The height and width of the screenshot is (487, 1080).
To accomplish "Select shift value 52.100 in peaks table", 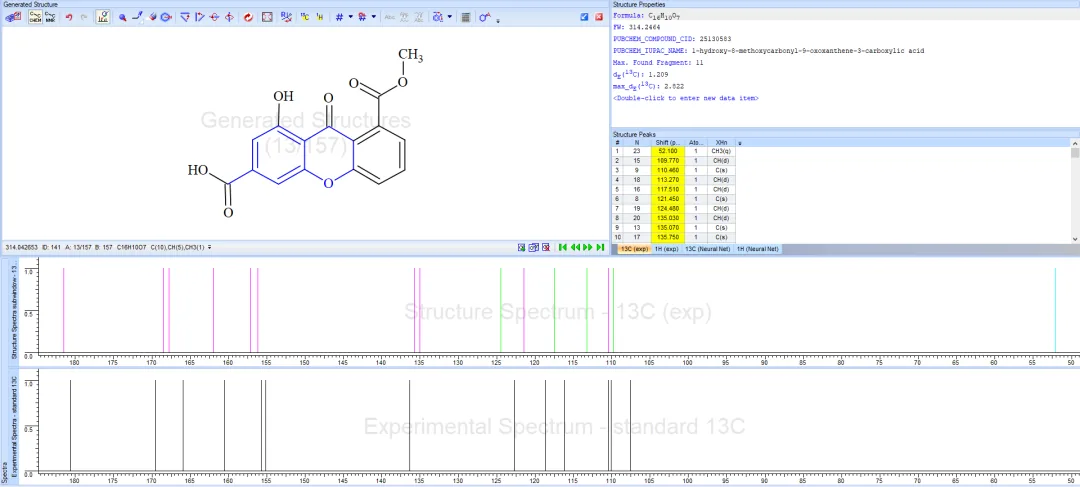I will [x=667, y=151].
